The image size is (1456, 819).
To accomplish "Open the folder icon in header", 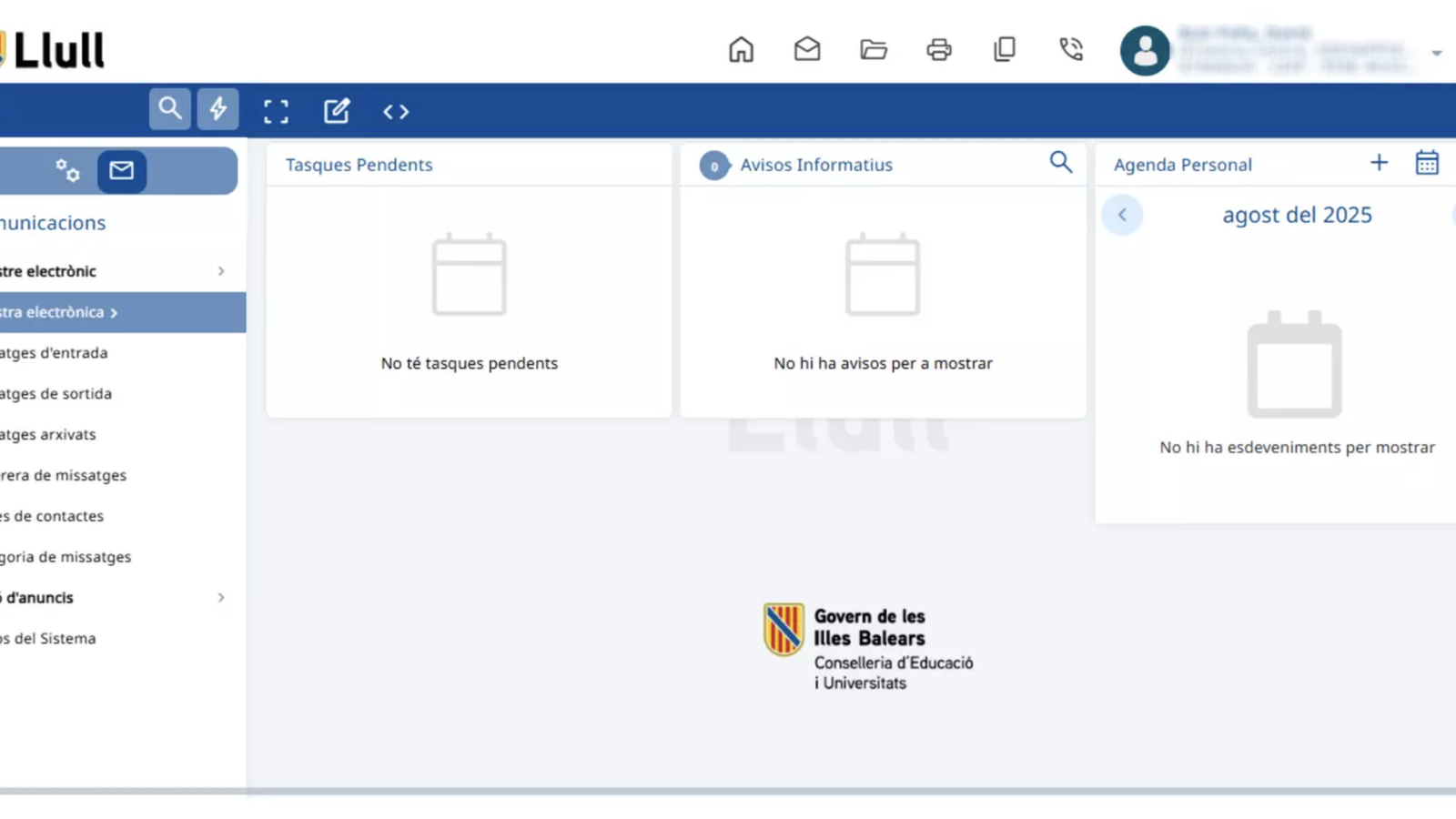I will click(x=874, y=49).
